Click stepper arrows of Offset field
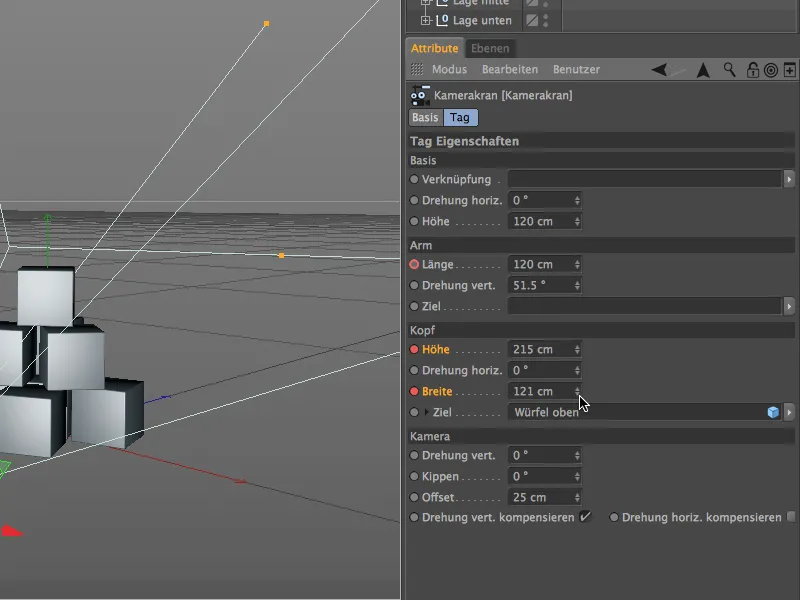 click(577, 497)
